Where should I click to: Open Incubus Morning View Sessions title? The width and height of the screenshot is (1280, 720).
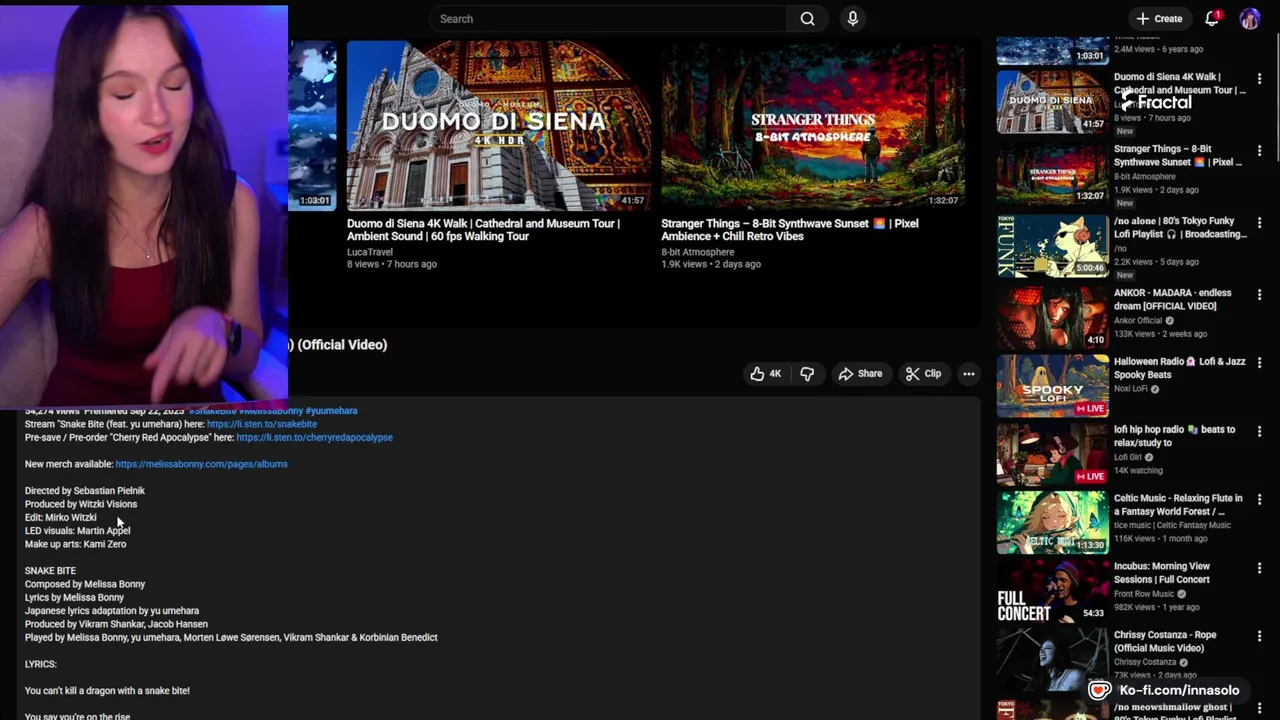click(1162, 573)
